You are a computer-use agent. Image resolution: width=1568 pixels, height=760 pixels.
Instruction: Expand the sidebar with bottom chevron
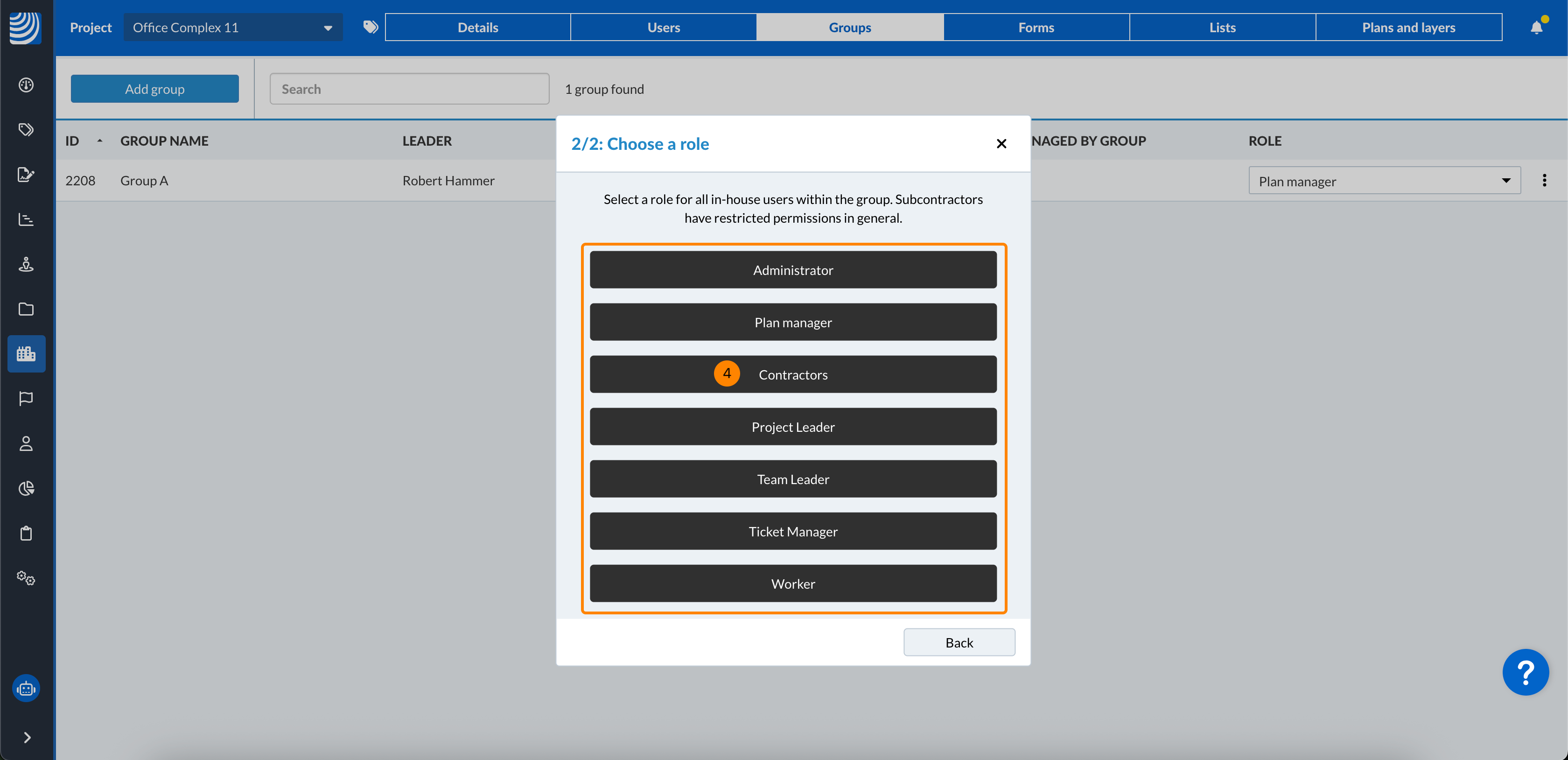tap(27, 738)
